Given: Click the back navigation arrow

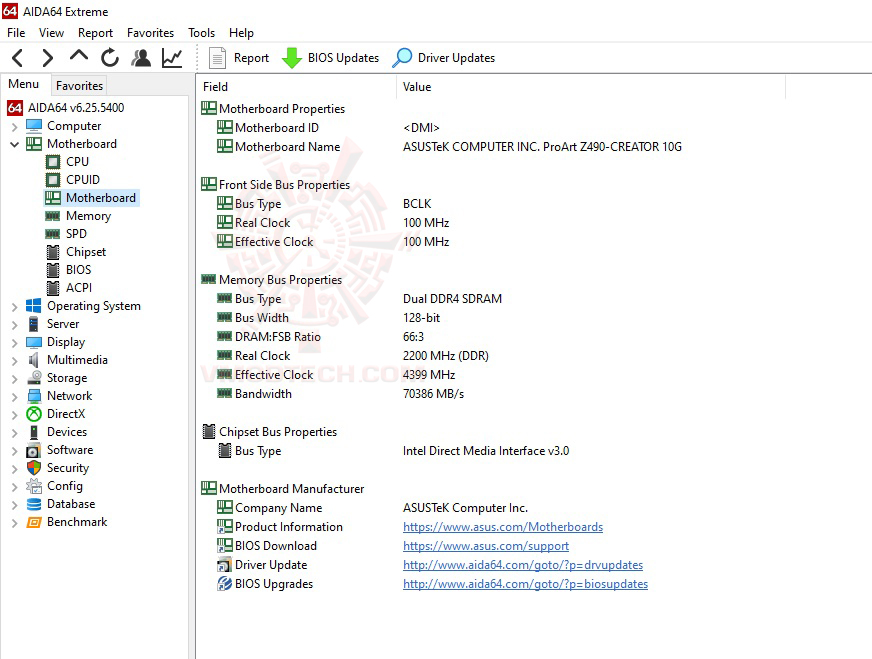Looking at the screenshot, I should tap(16, 57).
